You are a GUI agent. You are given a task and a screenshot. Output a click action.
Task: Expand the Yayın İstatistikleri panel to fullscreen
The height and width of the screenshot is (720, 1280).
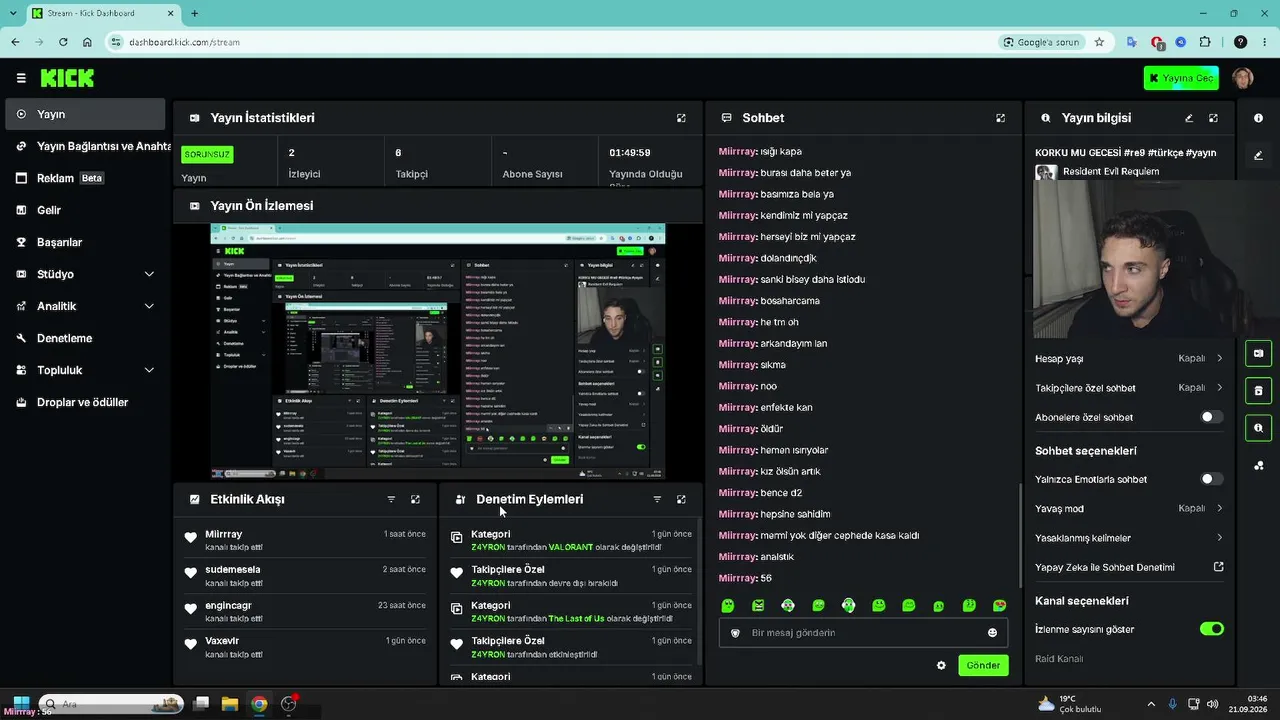coord(681,118)
